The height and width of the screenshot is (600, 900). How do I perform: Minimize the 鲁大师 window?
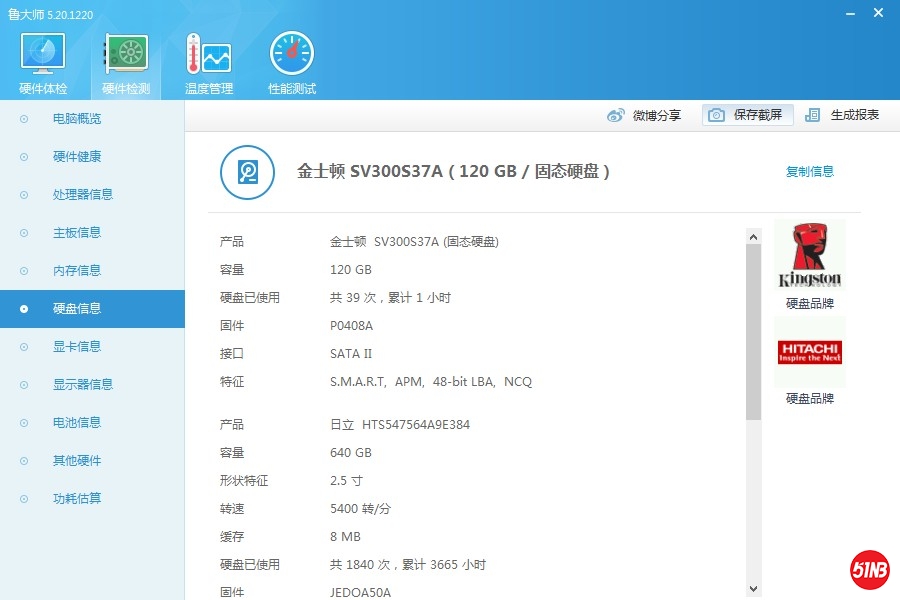pyautogui.click(x=851, y=13)
